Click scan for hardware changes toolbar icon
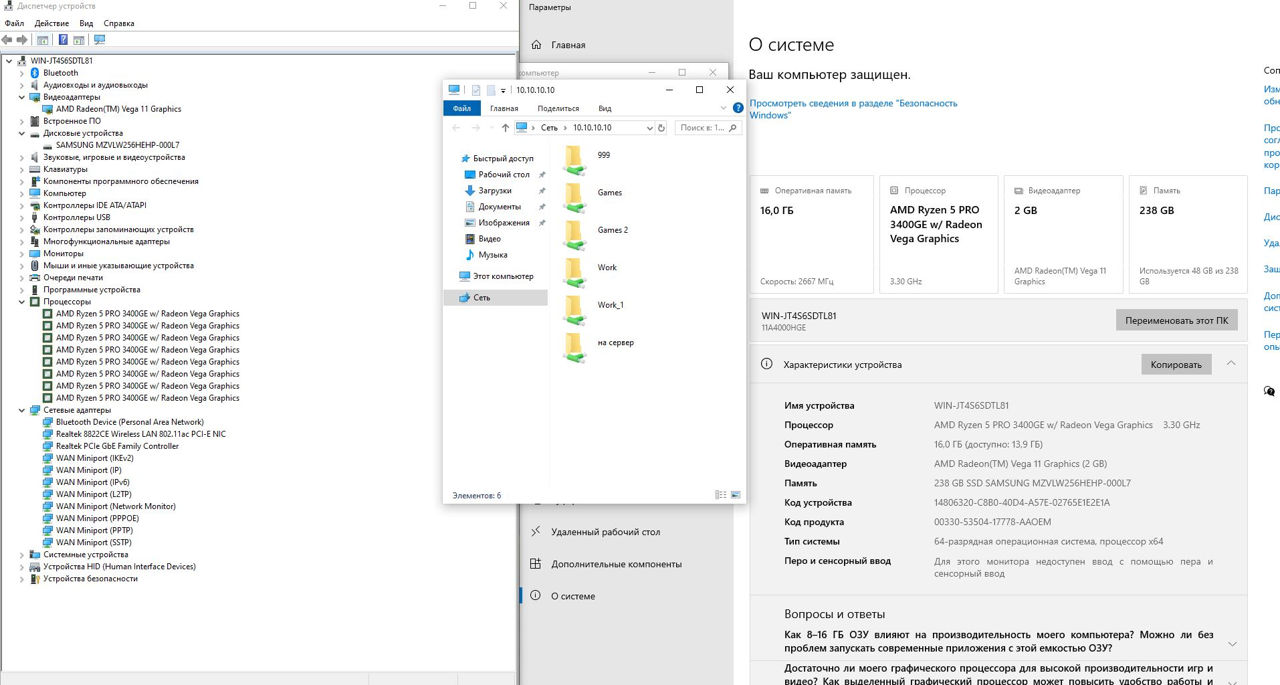 coord(99,40)
